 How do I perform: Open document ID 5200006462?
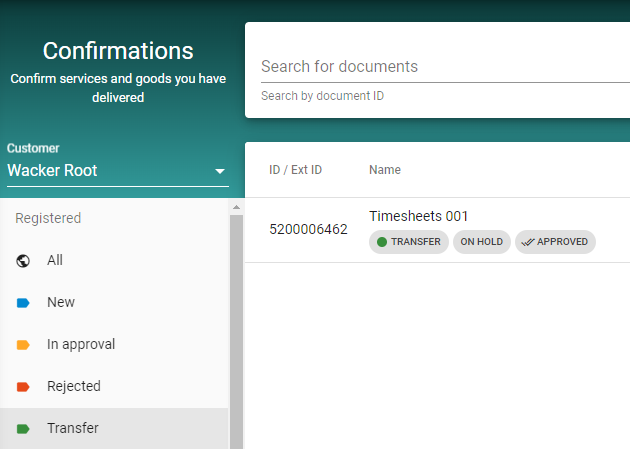coord(308,229)
